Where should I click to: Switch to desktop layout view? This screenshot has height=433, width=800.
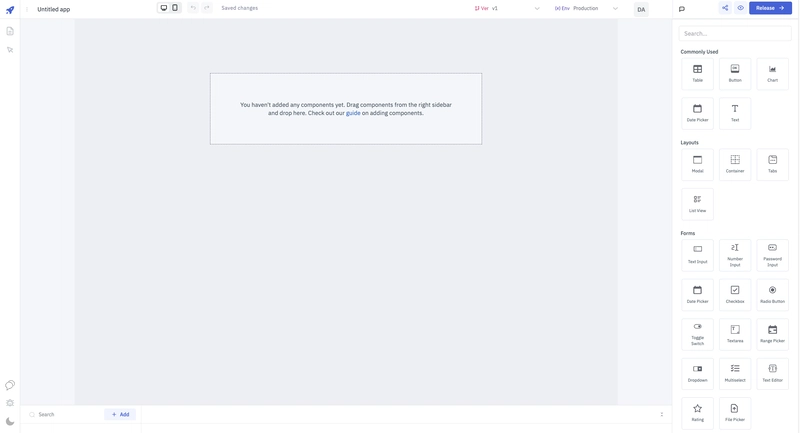(x=164, y=8)
